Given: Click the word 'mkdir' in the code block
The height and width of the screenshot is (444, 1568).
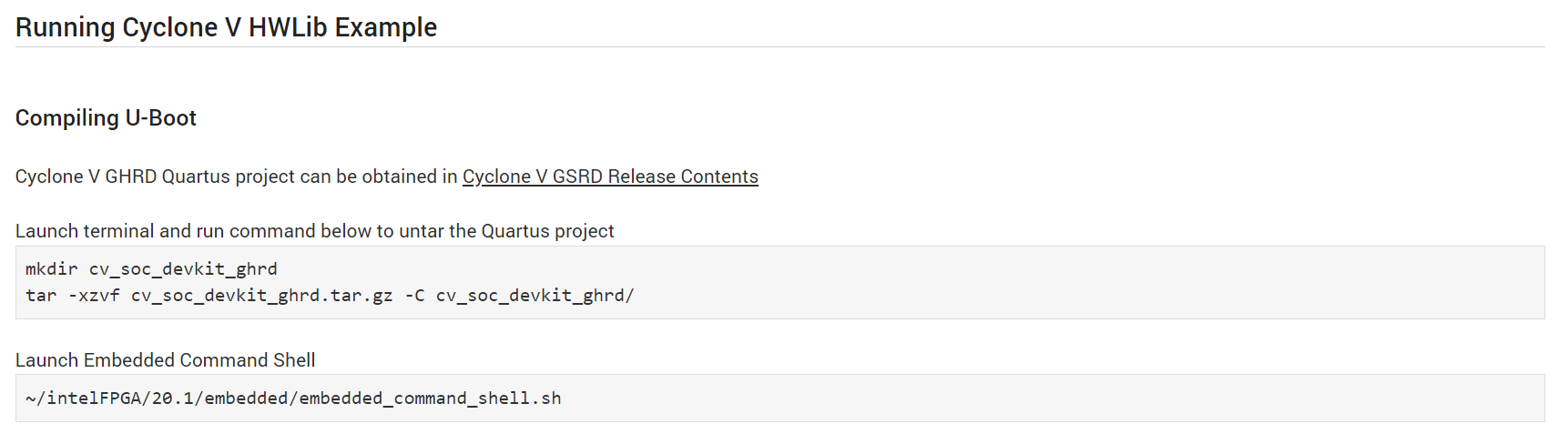Looking at the screenshot, I should click(51, 269).
